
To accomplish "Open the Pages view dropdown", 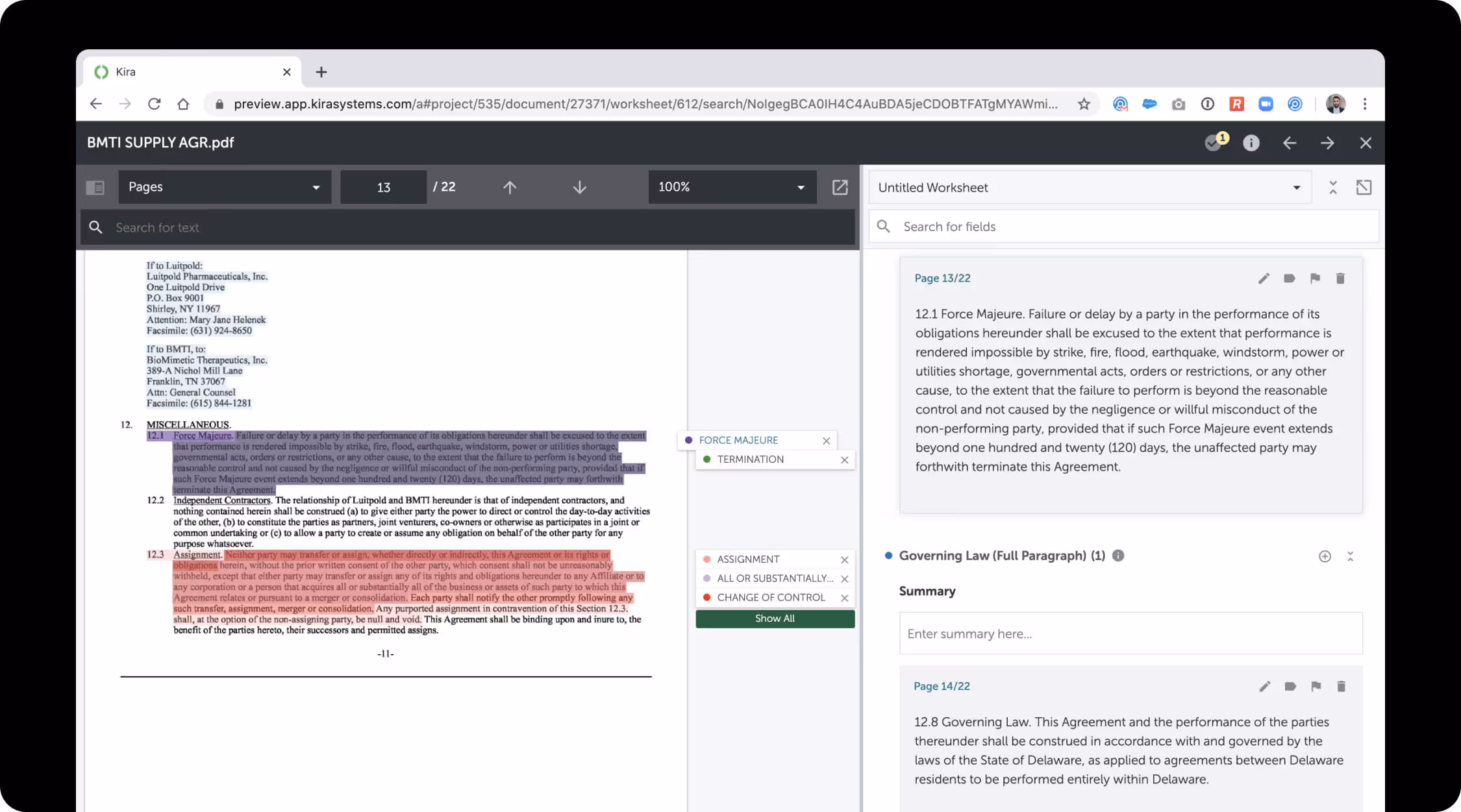I will click(x=224, y=188).
